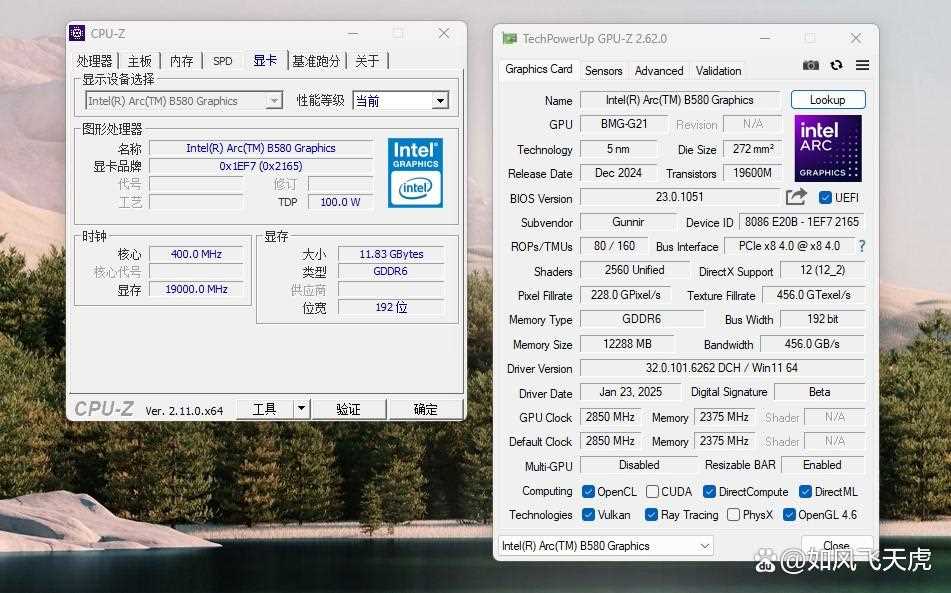Click the share icon next to UEFI
The width and height of the screenshot is (951, 593).
click(x=795, y=197)
